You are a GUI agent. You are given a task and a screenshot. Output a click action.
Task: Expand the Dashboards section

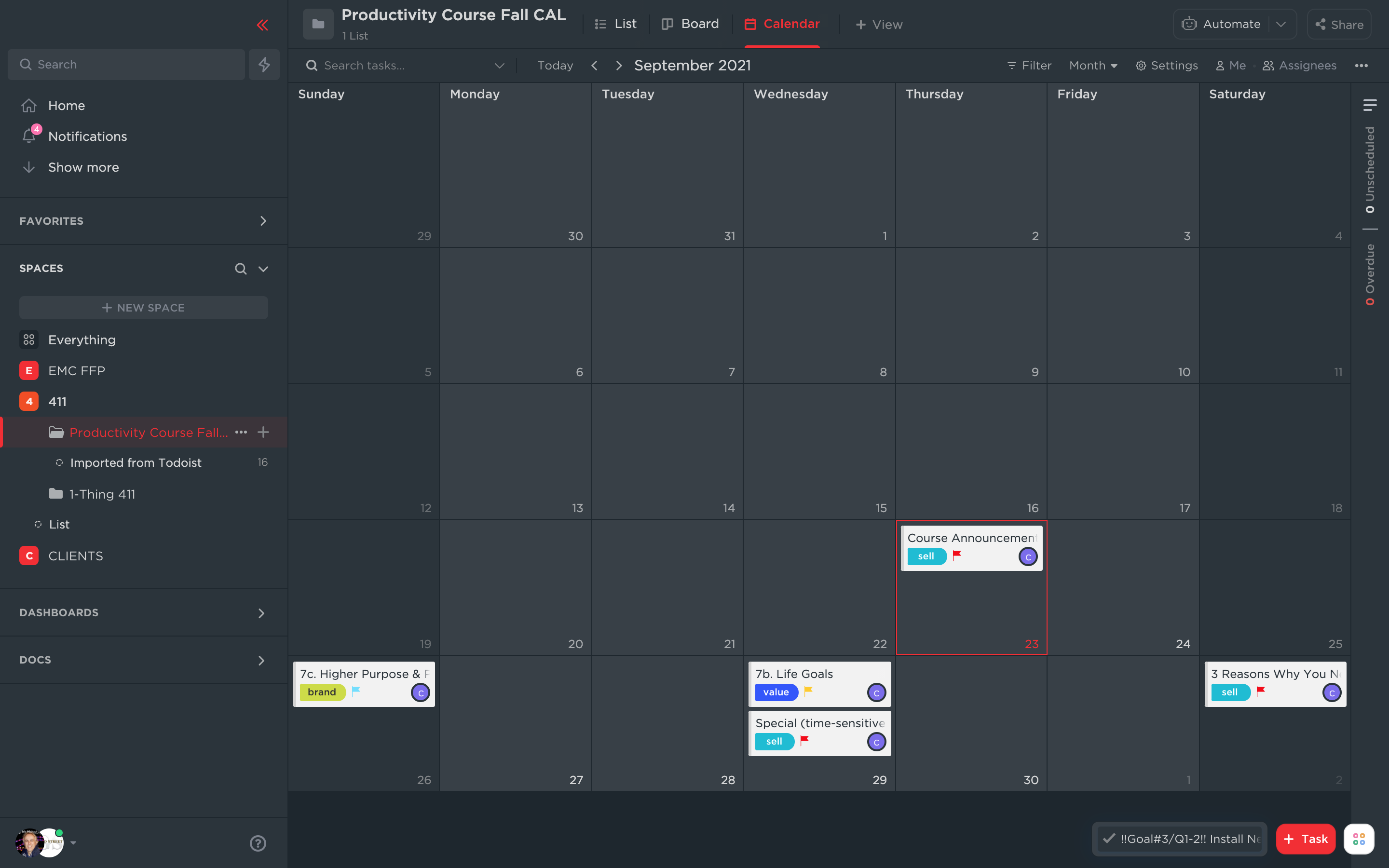pyautogui.click(x=261, y=613)
